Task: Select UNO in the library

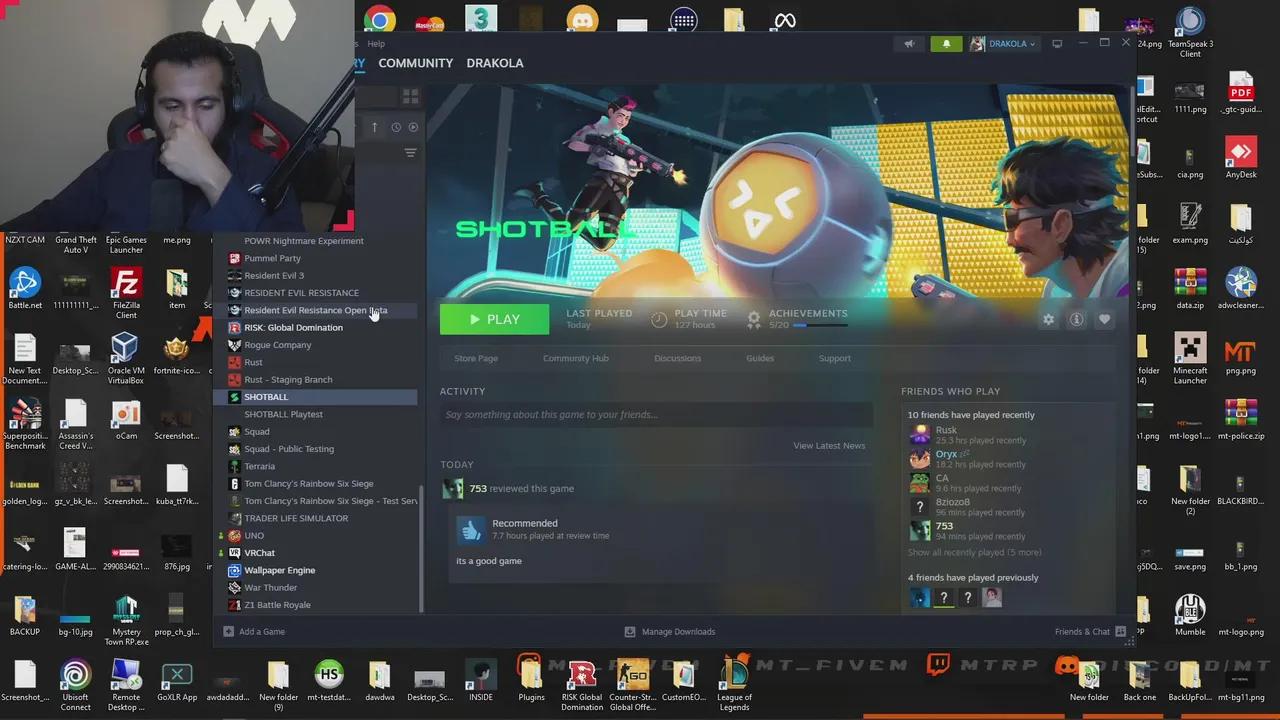Action: [254, 536]
